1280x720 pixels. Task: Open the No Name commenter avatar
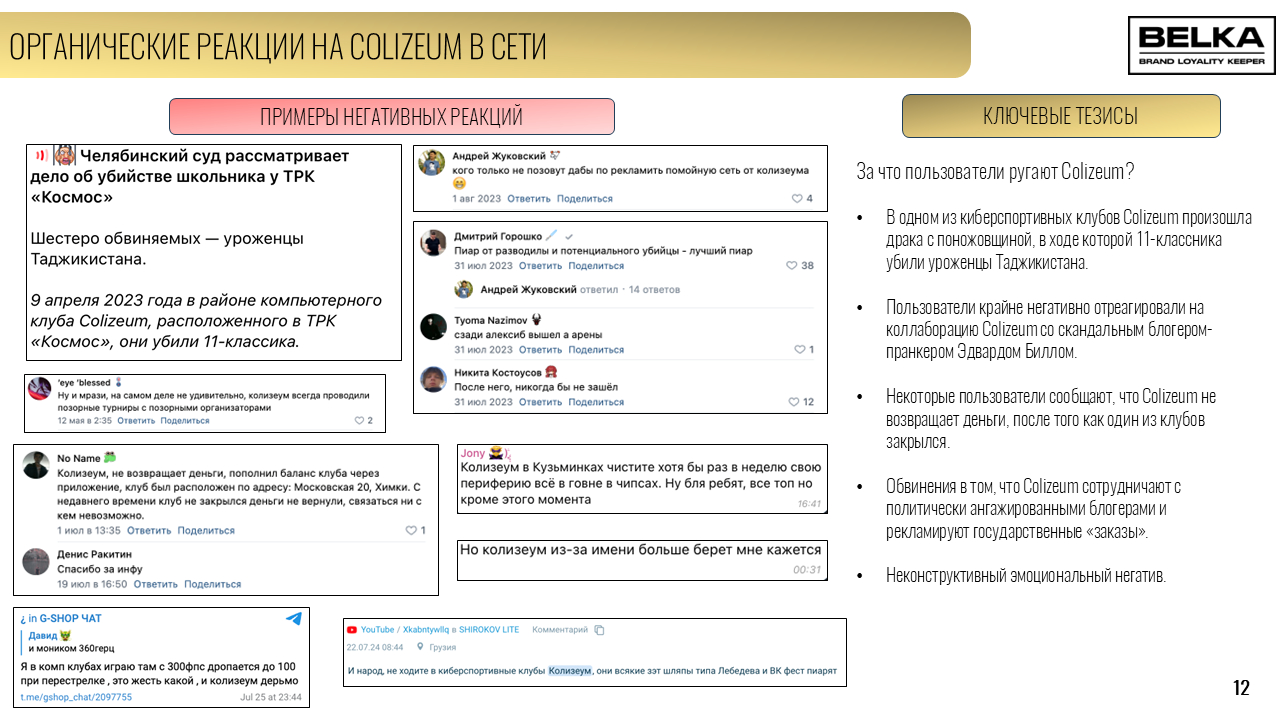click(x=36, y=465)
